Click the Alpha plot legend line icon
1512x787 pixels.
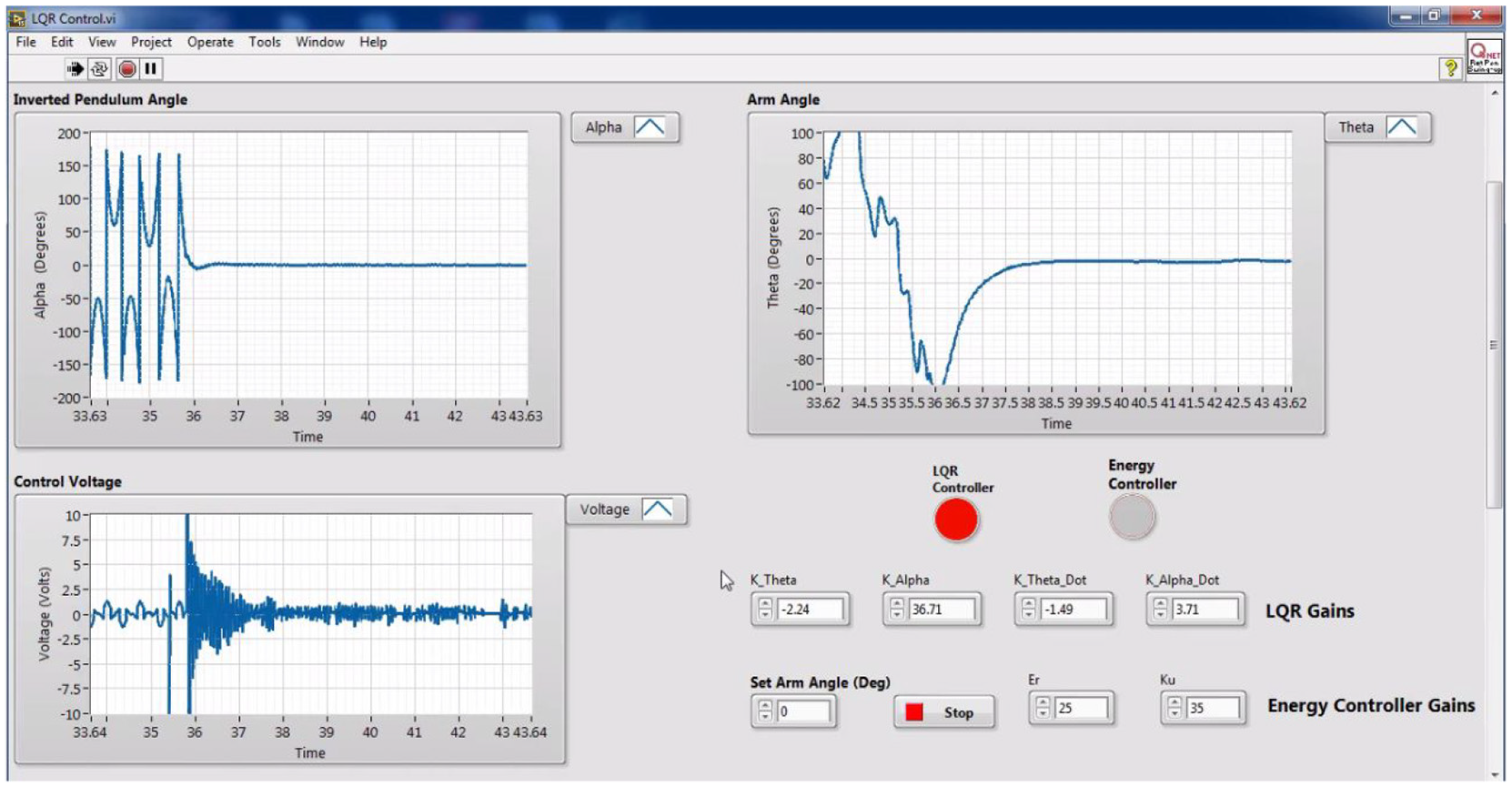coord(650,127)
